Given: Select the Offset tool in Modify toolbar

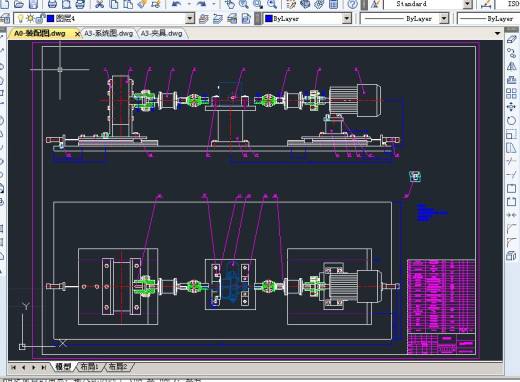Looking at the screenshot, I should pos(511,80).
